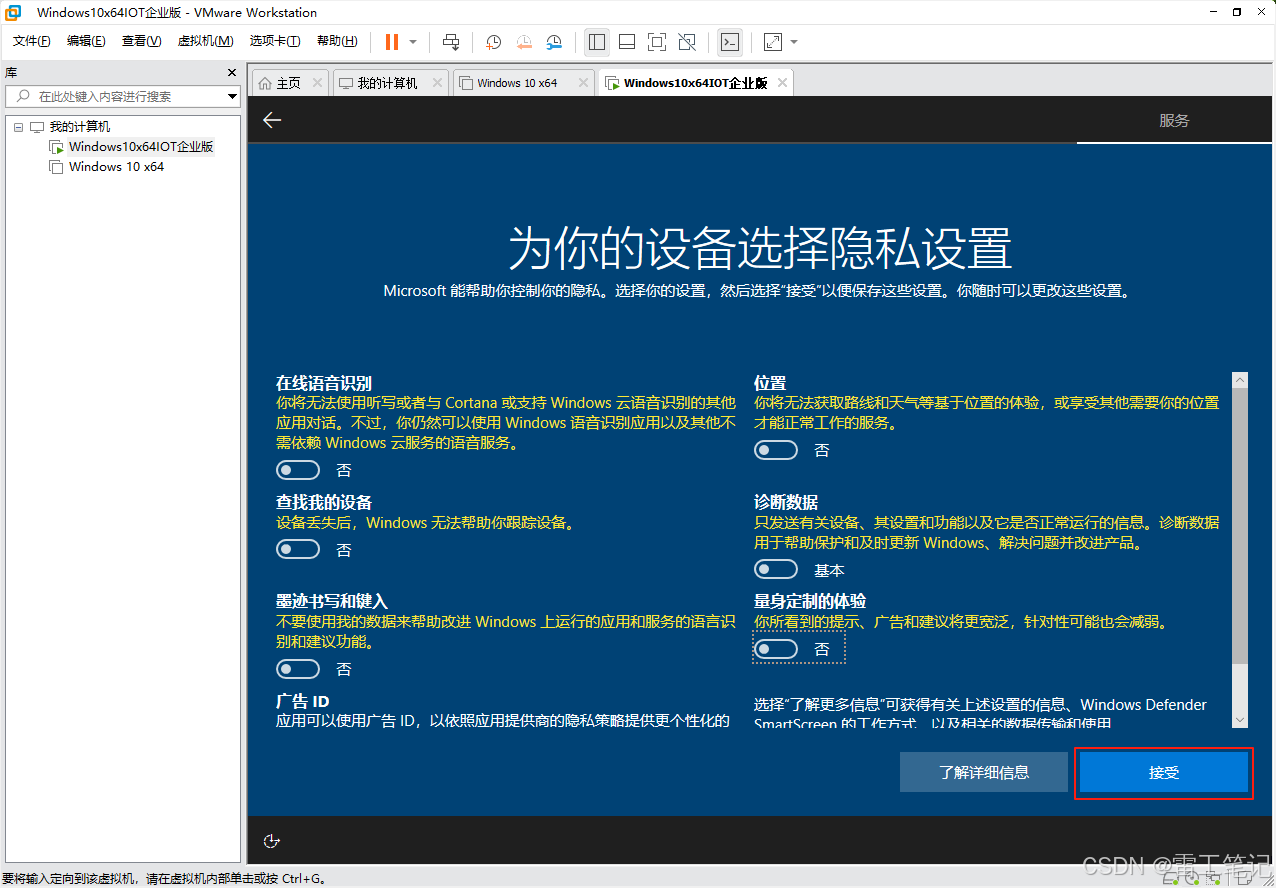The width and height of the screenshot is (1276, 888).
Task: Click the 为你的设备选择隐私设置 title
Action: click(x=760, y=247)
